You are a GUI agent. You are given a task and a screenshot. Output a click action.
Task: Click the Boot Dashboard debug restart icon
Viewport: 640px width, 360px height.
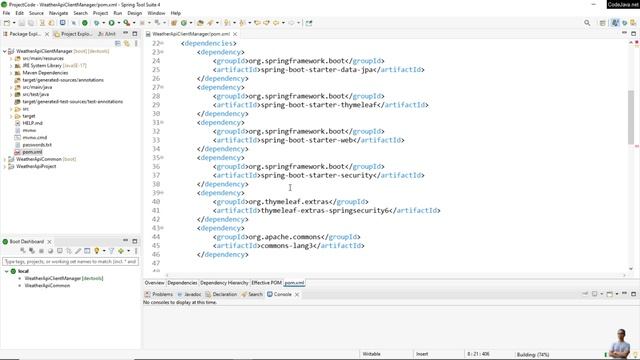[32, 251]
